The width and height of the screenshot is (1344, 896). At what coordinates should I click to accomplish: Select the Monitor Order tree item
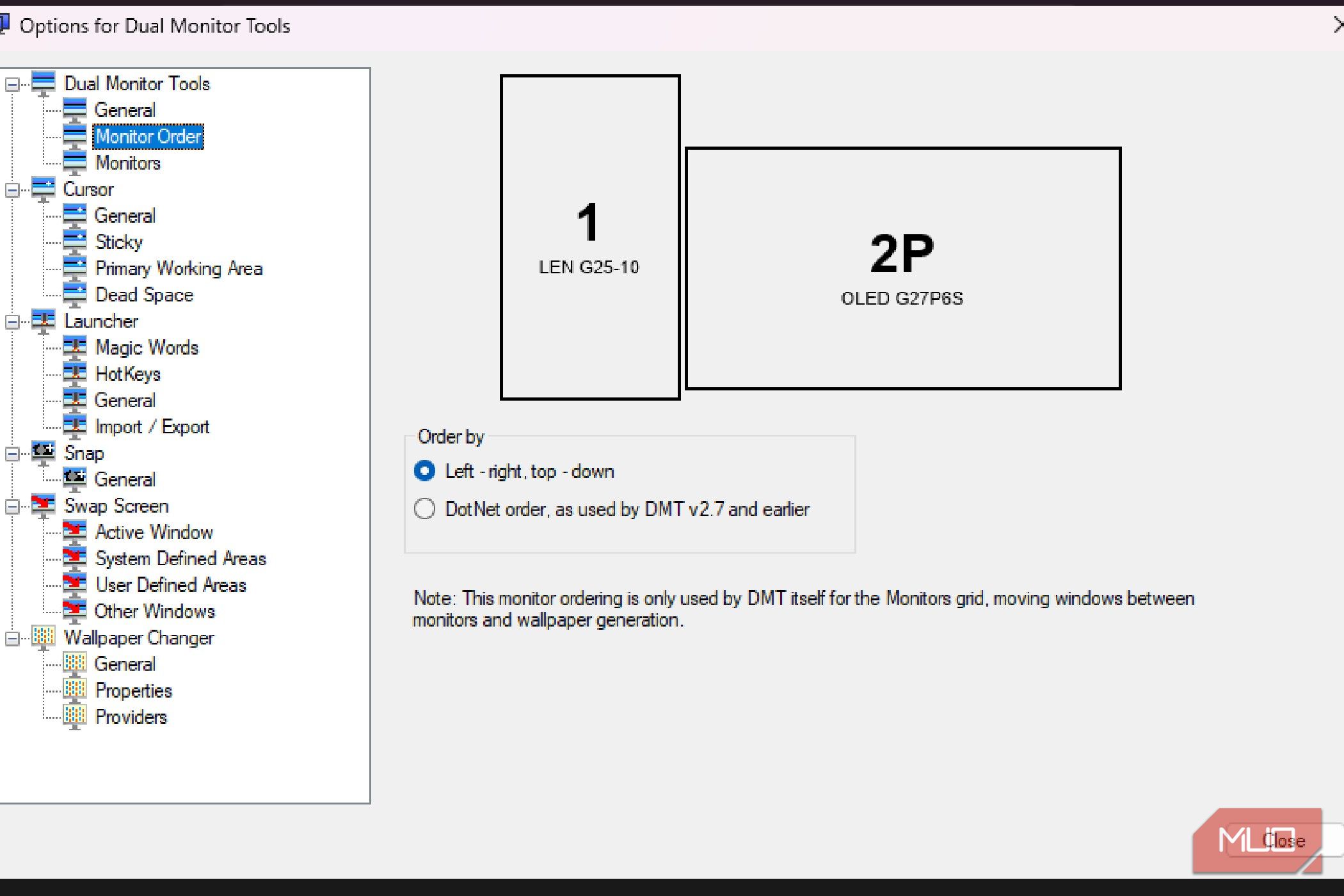(x=148, y=136)
